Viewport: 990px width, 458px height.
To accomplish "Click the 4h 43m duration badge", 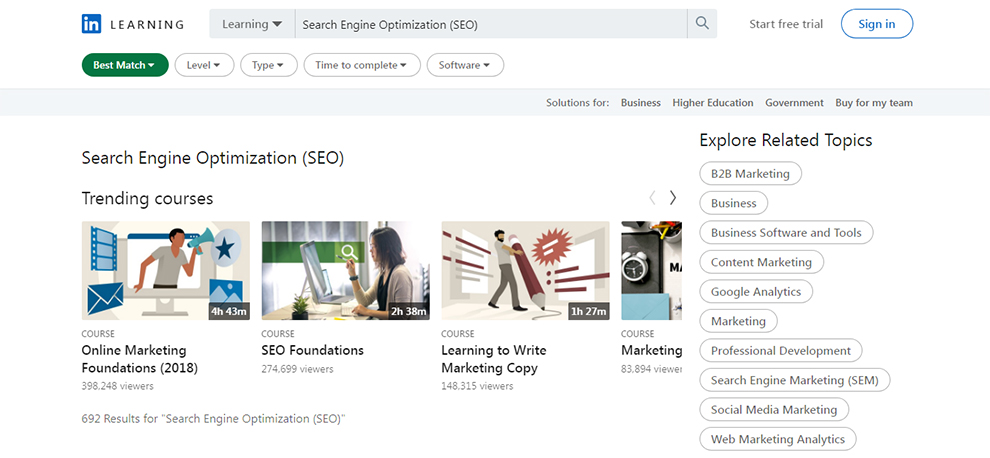I will coord(229,311).
